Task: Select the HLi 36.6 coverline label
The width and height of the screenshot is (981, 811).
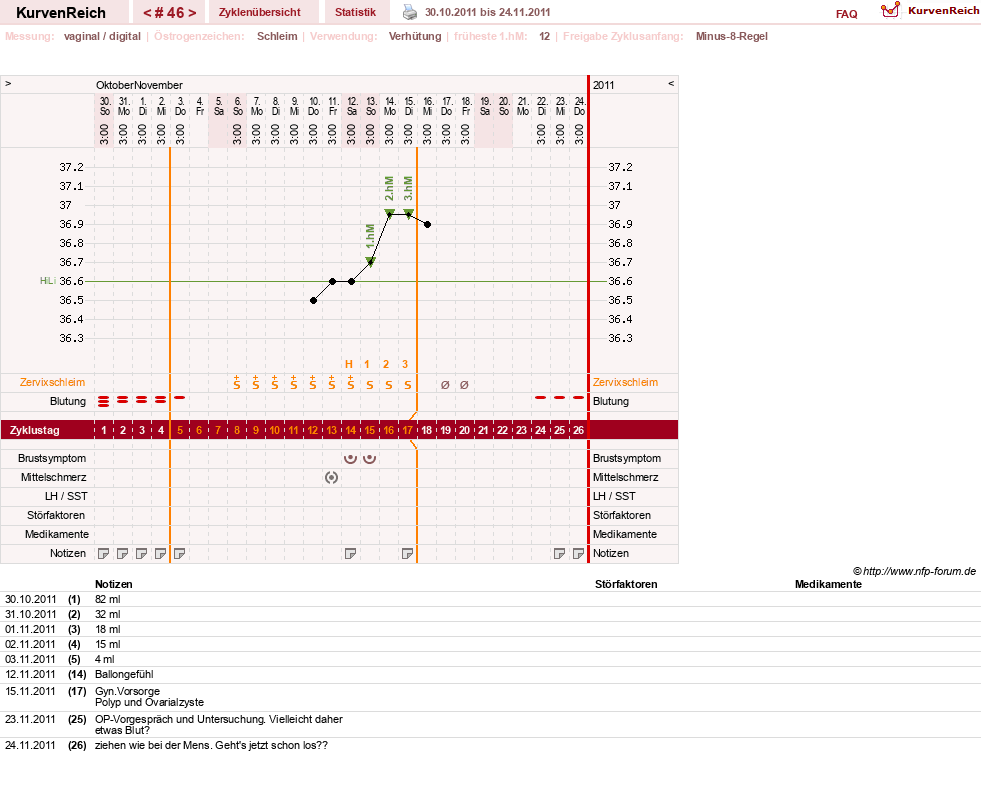Action: [x=61, y=282]
